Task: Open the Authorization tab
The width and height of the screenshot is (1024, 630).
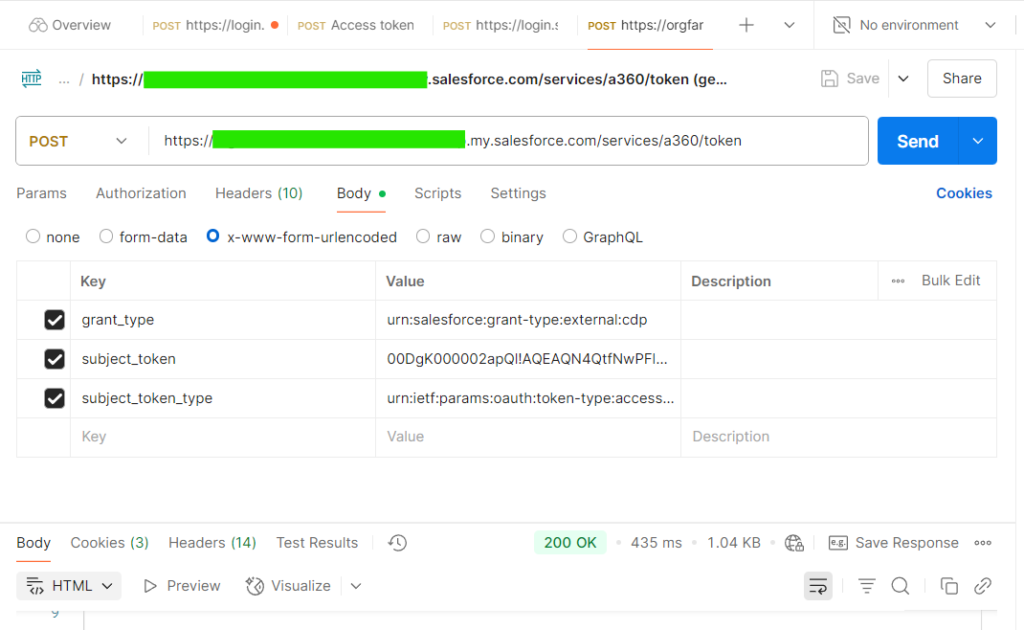Action: [141, 193]
